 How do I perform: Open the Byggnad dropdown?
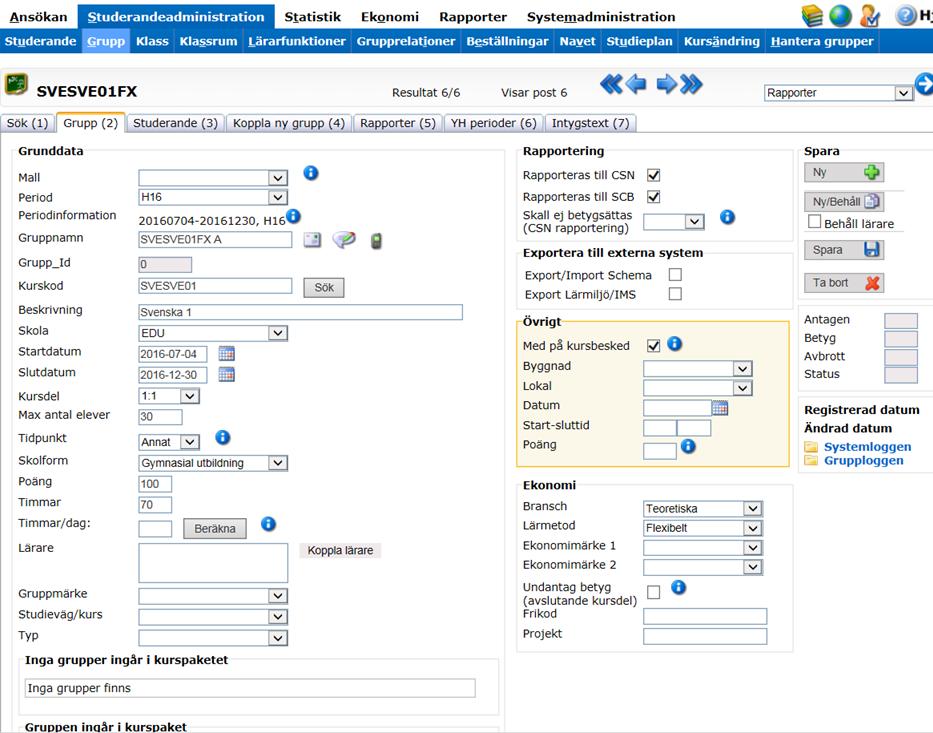[x=697, y=369]
